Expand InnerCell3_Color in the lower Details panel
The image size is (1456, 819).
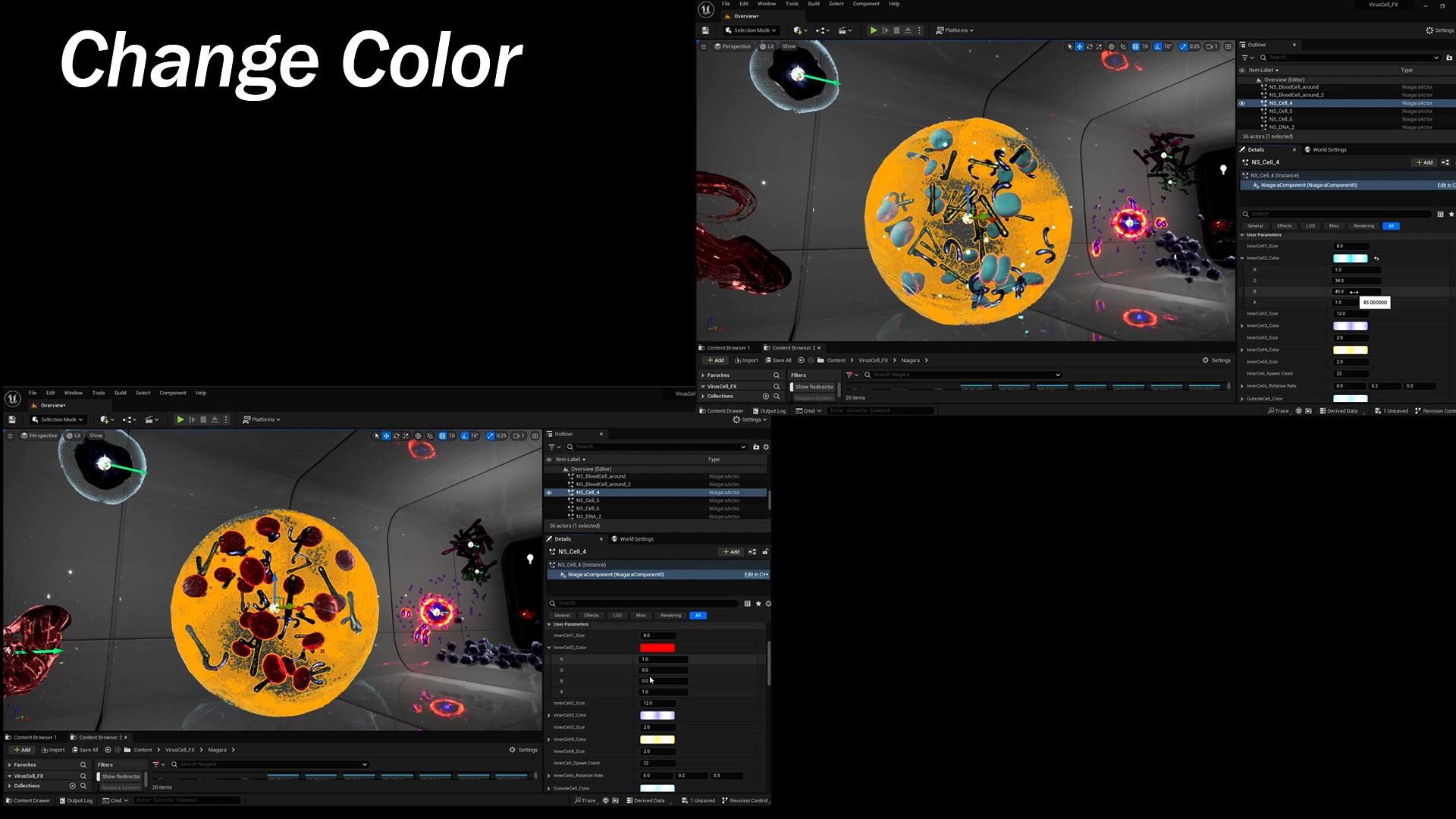click(549, 715)
